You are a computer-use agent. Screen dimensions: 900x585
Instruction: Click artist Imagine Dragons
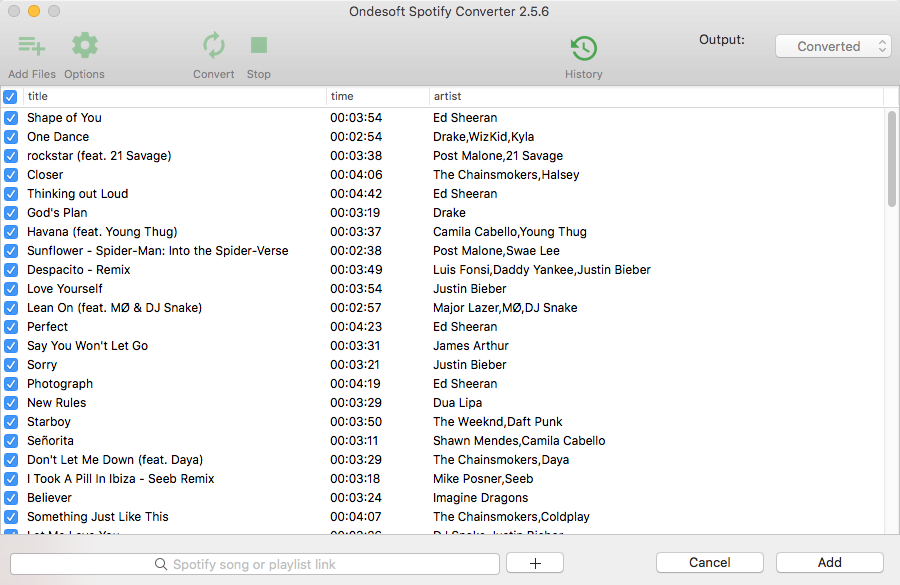coord(480,498)
